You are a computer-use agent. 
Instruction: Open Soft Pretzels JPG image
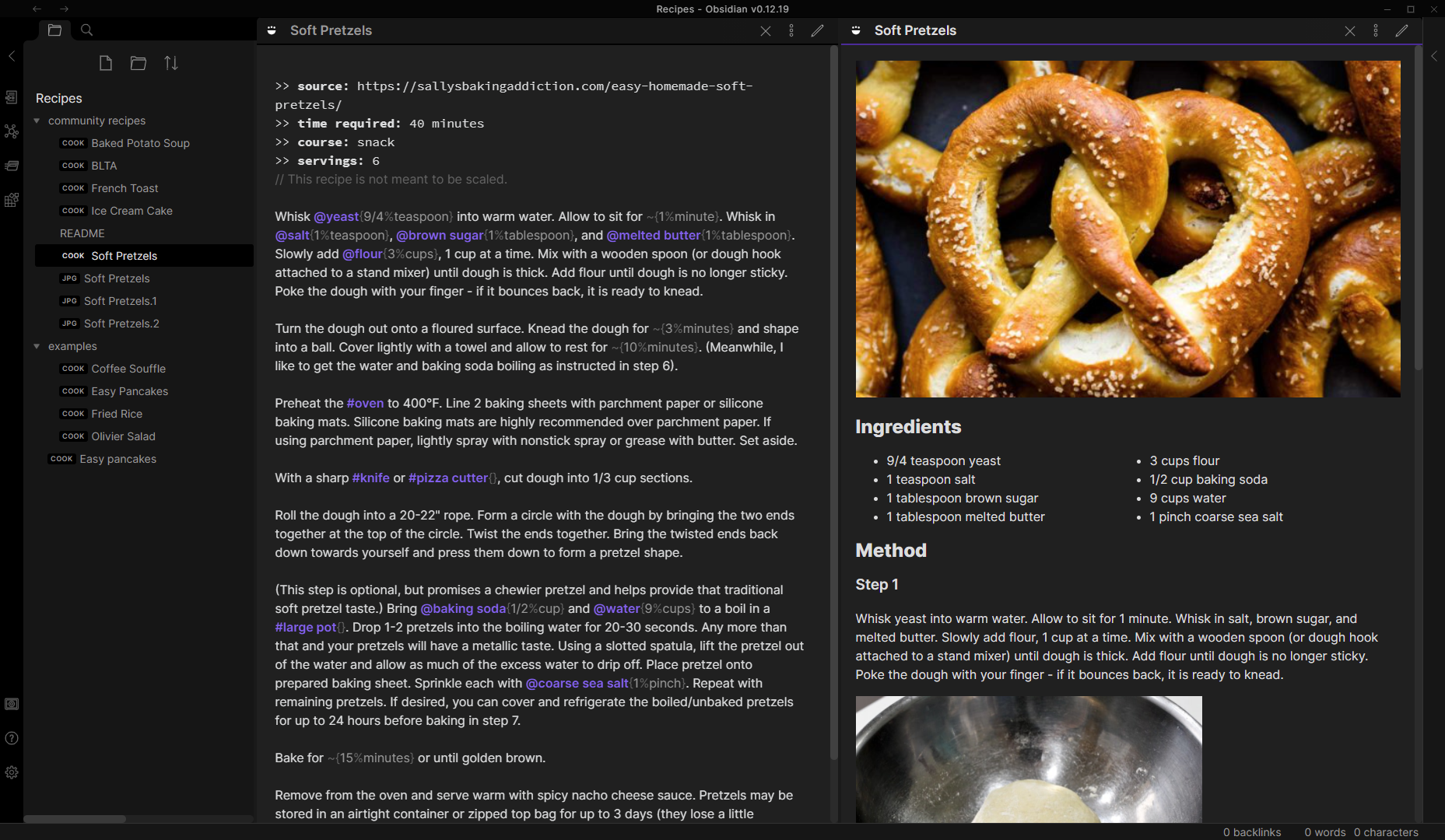pos(144,278)
